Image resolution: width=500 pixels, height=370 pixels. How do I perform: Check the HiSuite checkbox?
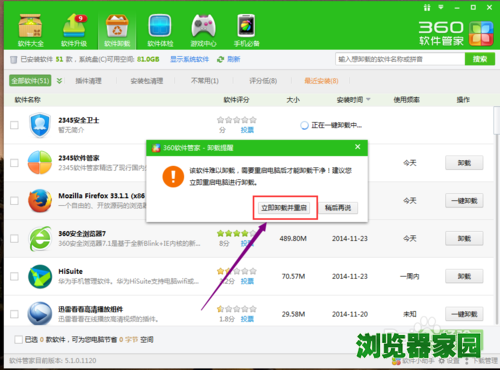point(14,276)
